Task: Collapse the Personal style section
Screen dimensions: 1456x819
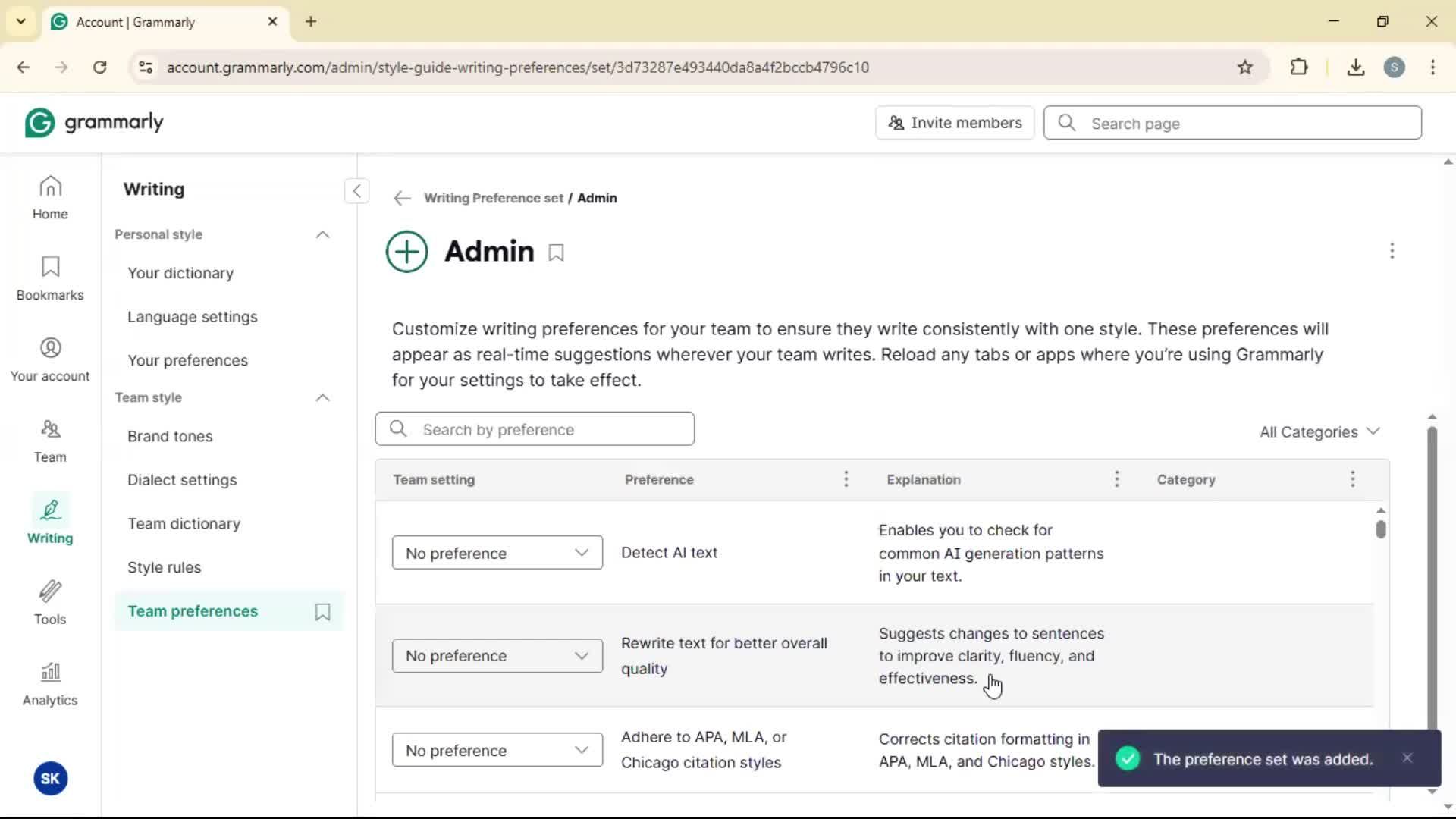Action: pyautogui.click(x=322, y=235)
